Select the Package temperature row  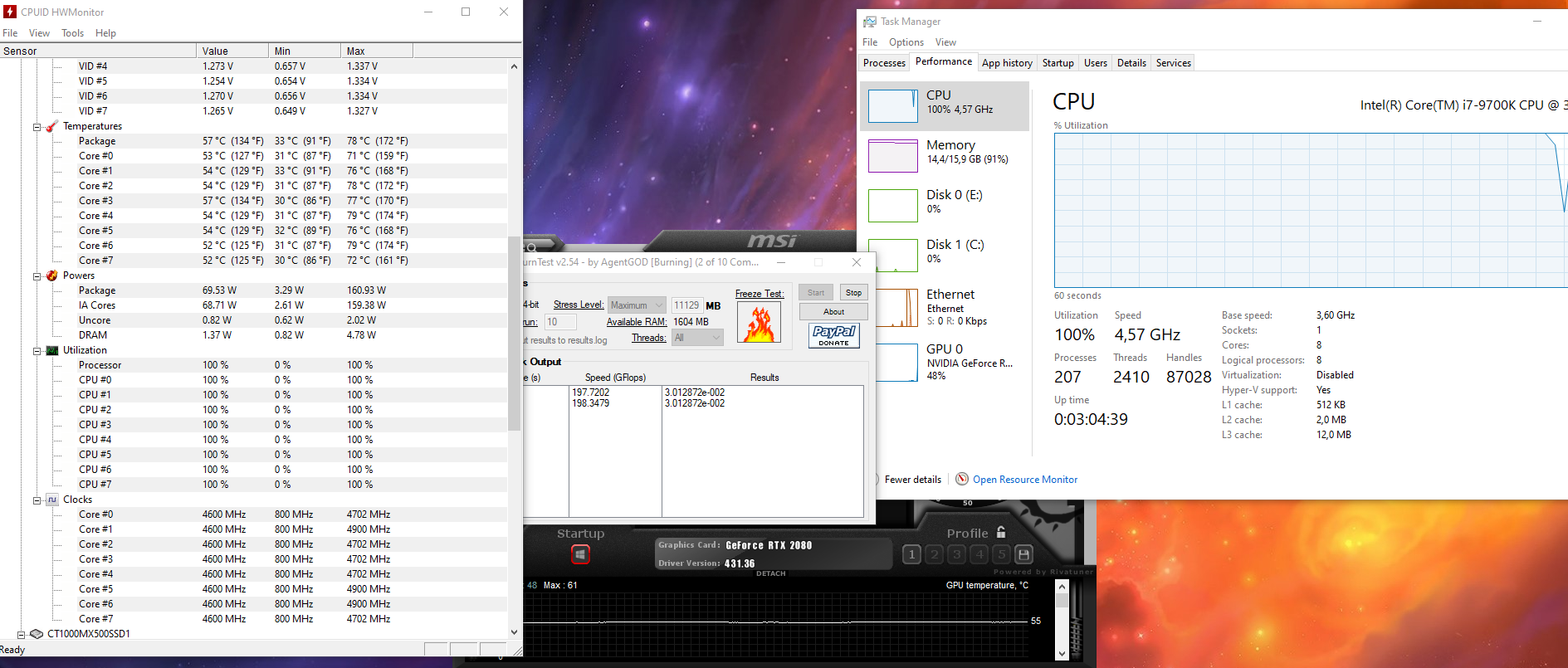point(253,141)
